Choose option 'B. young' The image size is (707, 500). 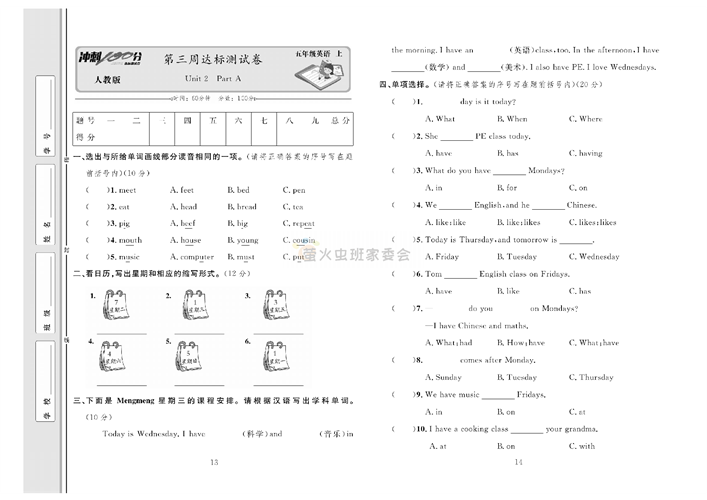click(243, 241)
